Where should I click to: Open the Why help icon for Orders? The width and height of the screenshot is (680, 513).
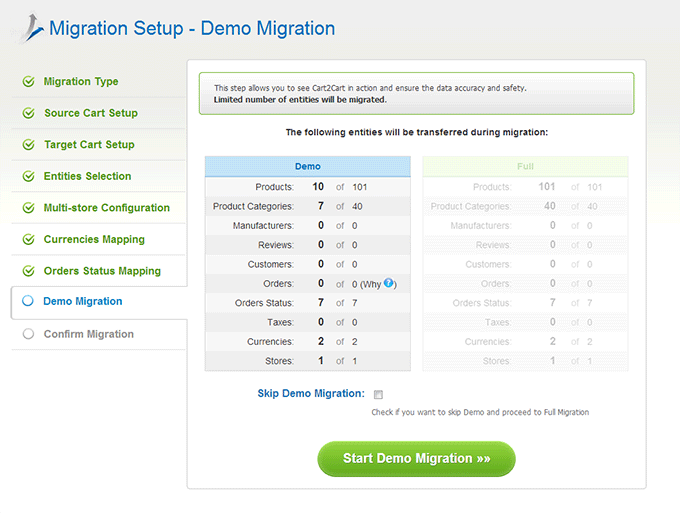pos(389,283)
